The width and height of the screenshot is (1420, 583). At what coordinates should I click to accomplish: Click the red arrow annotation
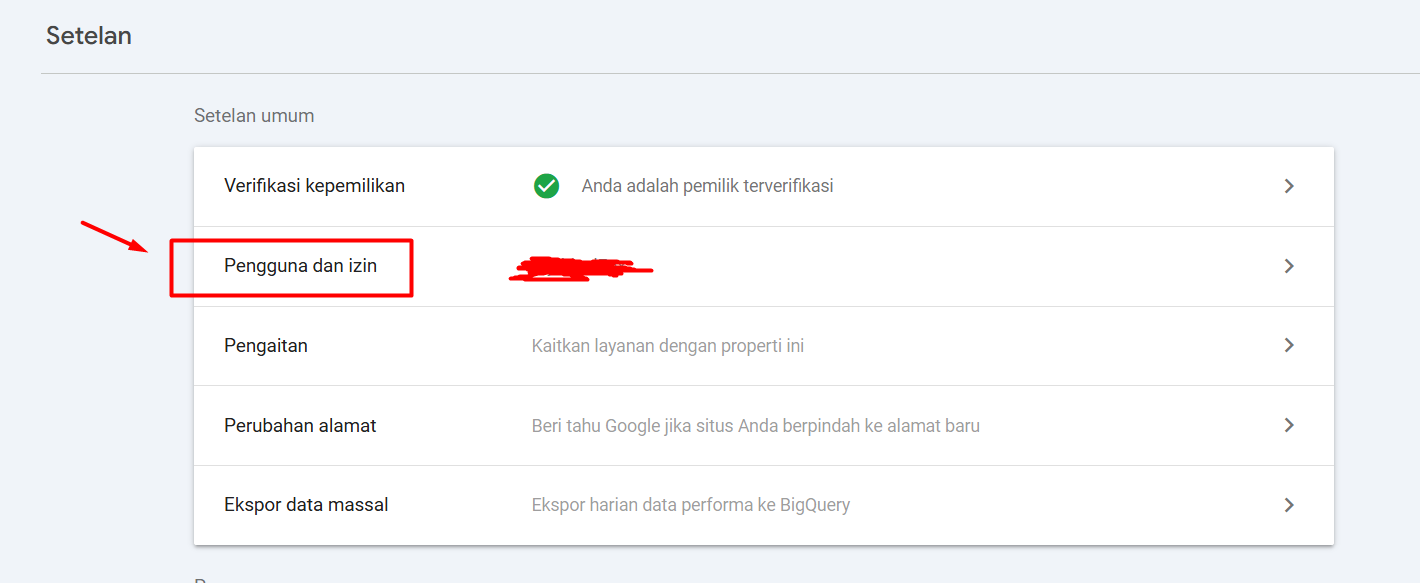(x=114, y=236)
